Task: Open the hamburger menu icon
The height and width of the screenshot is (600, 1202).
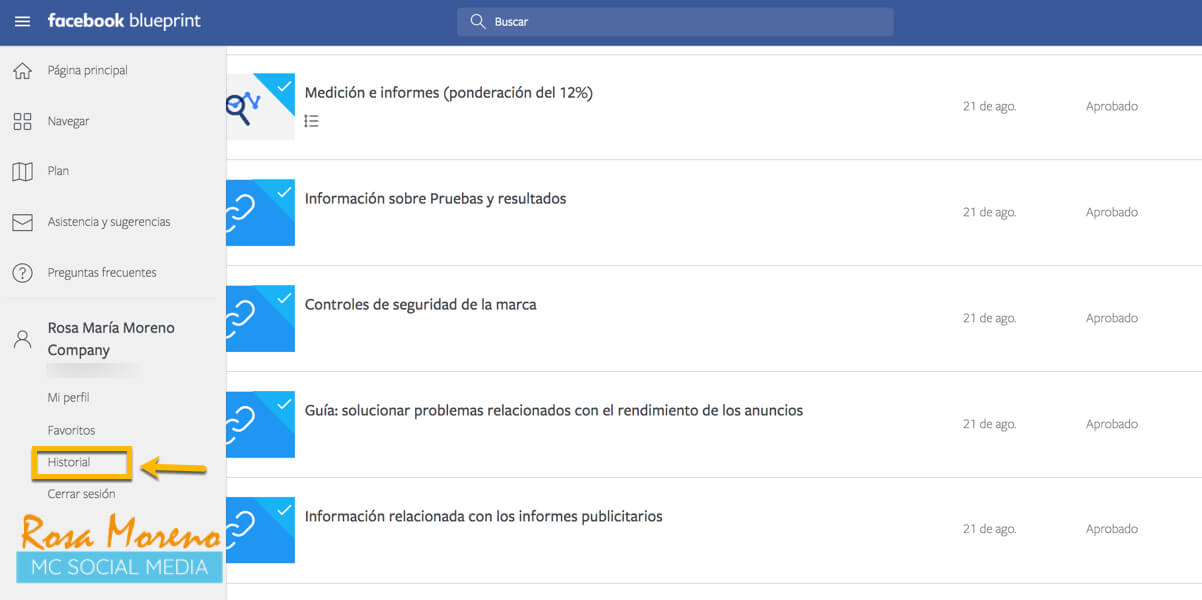Action: point(22,21)
